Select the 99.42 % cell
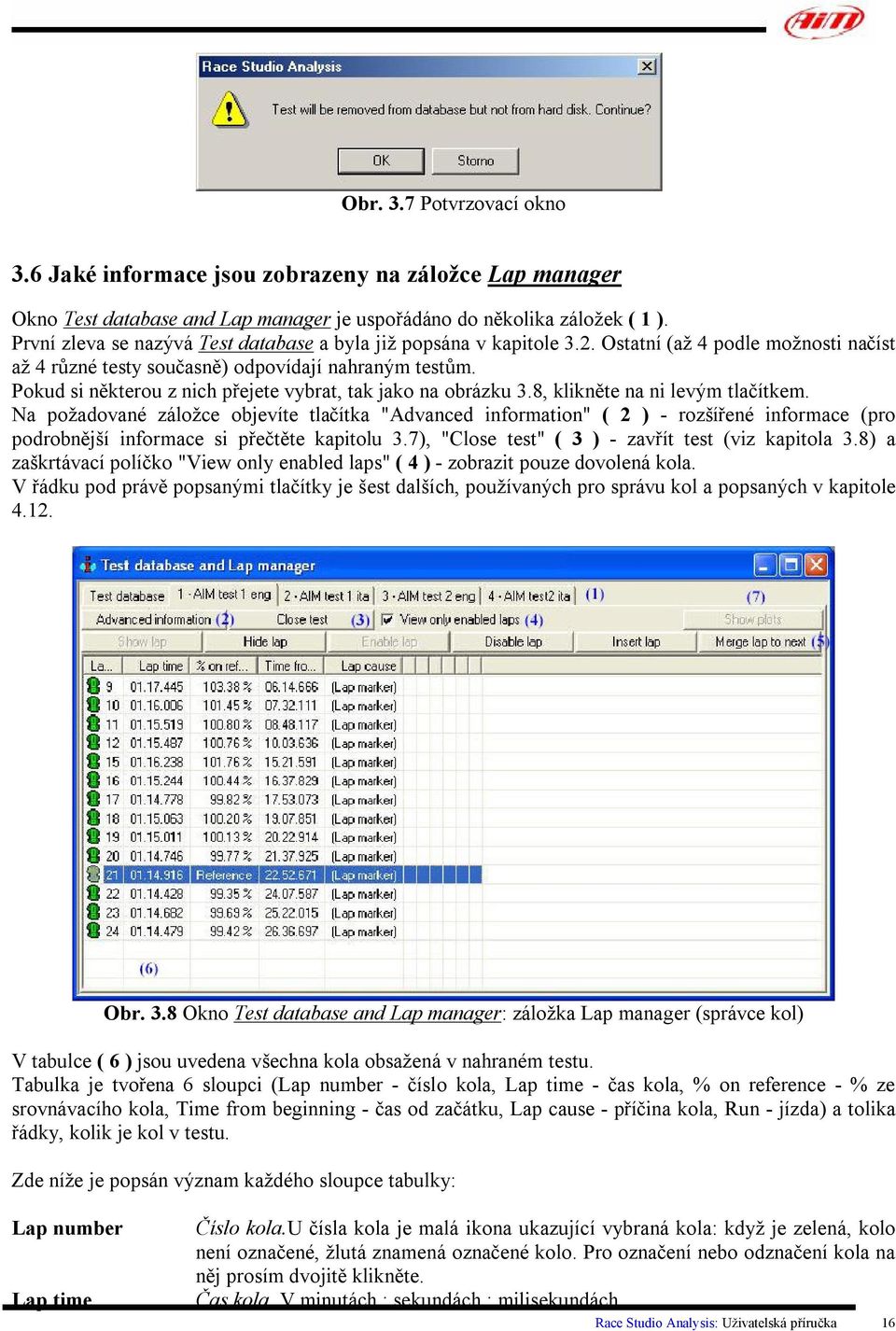The image size is (896, 1331). [x=231, y=932]
